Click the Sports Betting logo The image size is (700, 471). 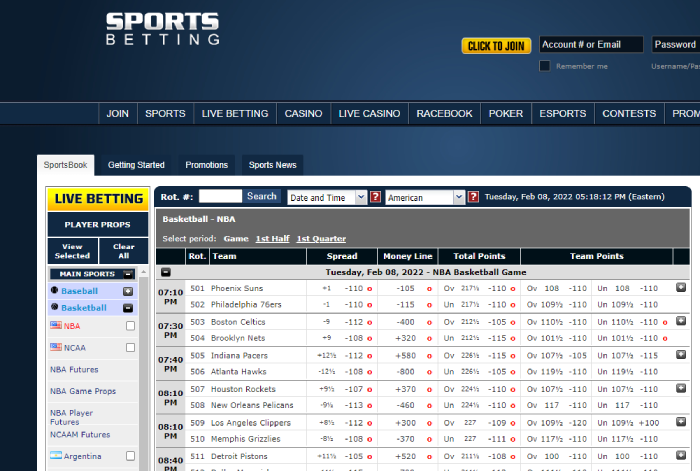click(162, 29)
